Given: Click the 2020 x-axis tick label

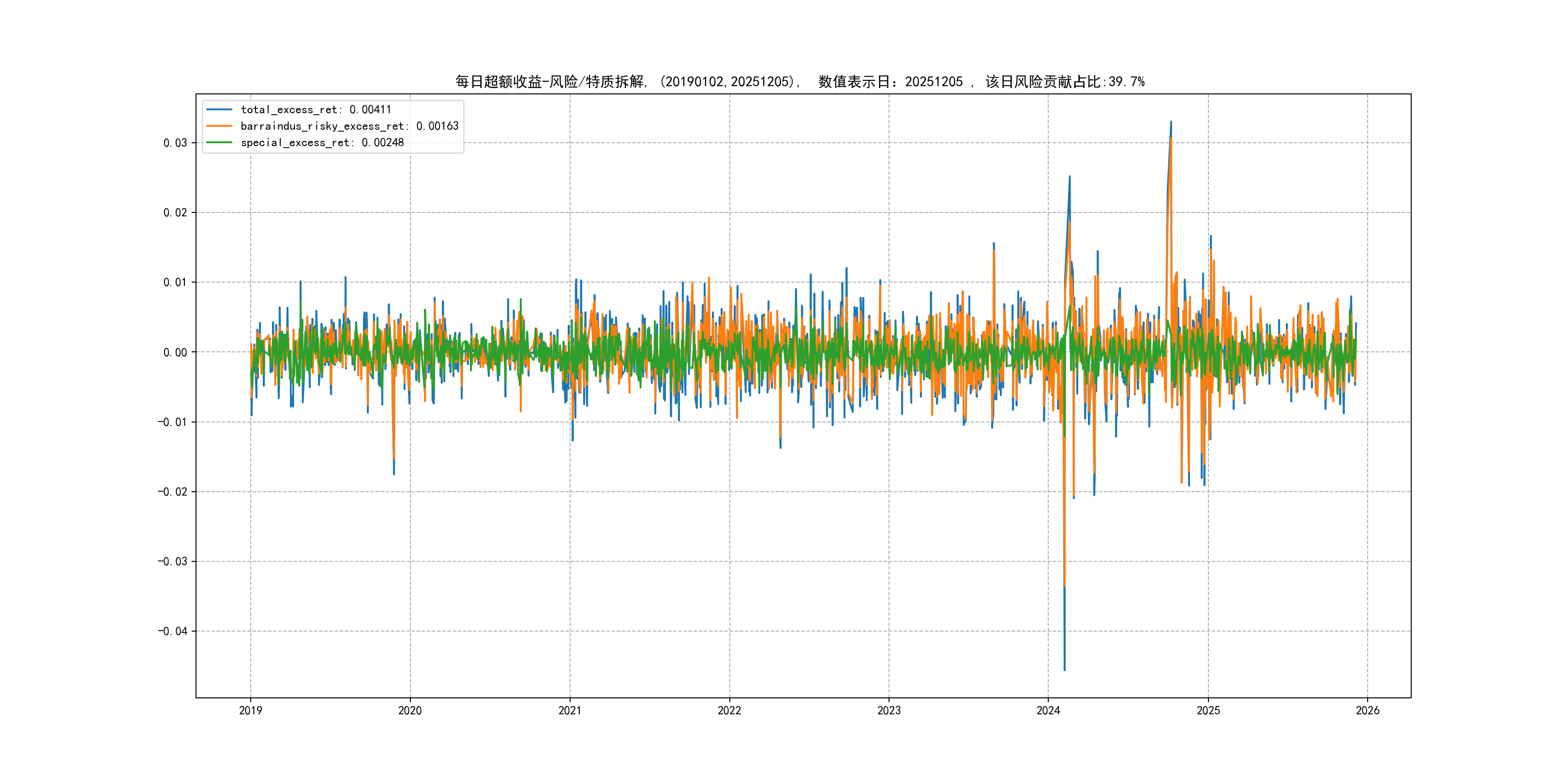Looking at the screenshot, I should point(409,710).
